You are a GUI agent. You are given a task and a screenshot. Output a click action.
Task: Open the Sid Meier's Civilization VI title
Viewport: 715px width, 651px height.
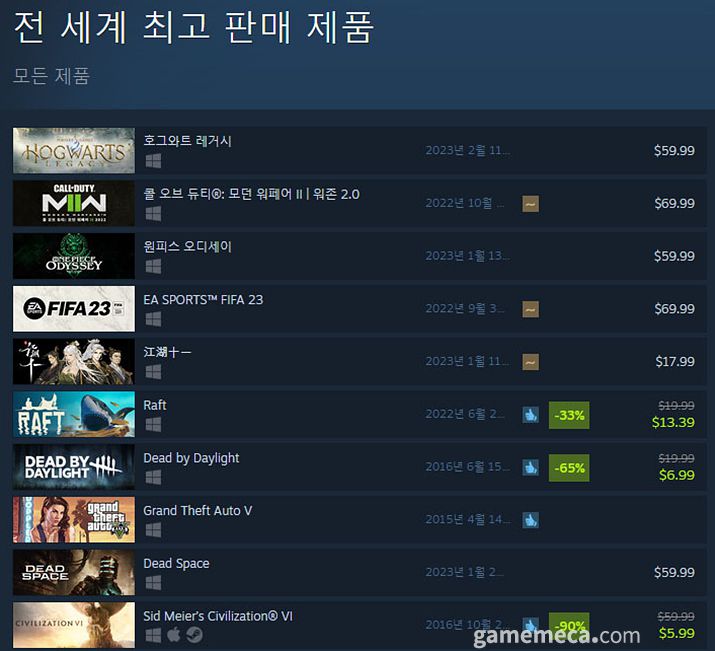(x=218, y=616)
